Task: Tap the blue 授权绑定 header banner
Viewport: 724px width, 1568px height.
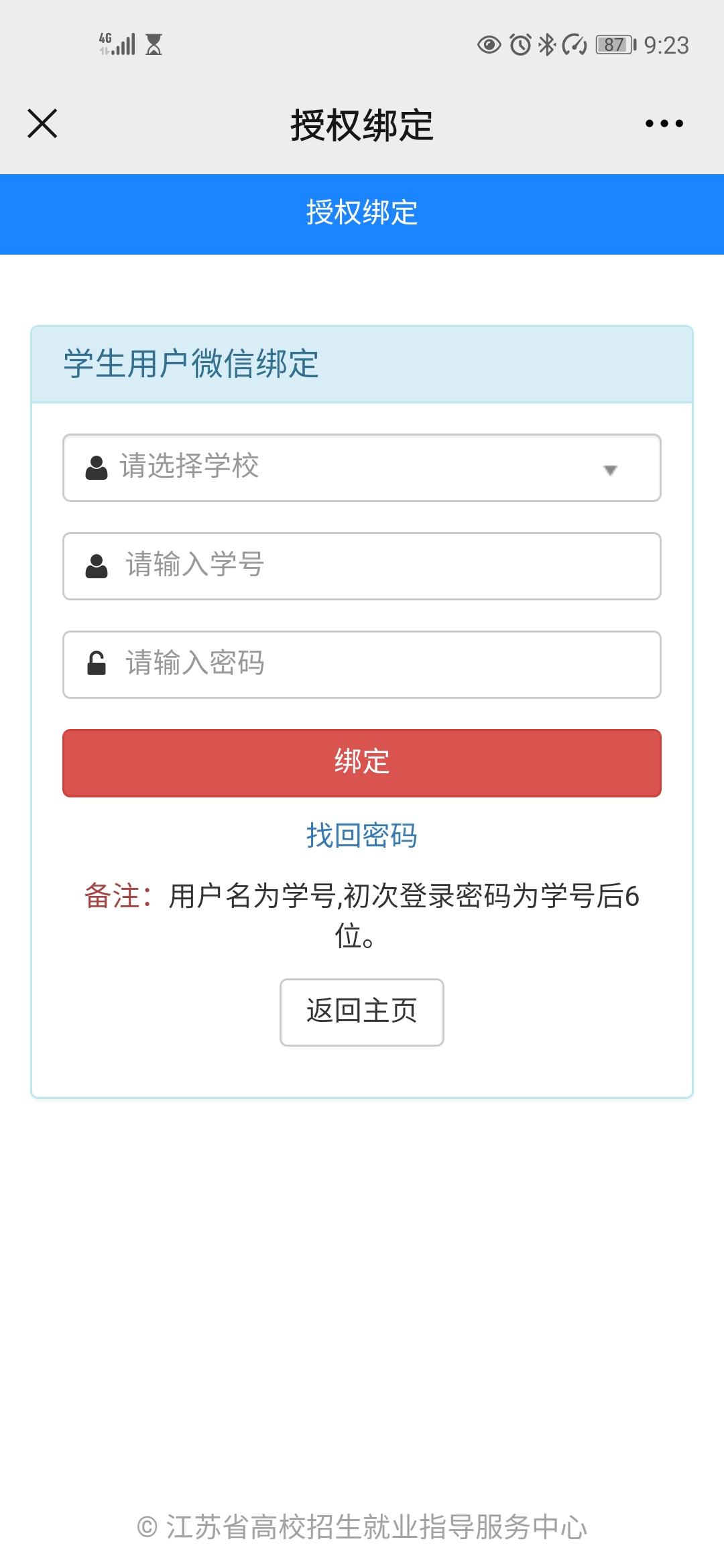Action: (x=362, y=214)
